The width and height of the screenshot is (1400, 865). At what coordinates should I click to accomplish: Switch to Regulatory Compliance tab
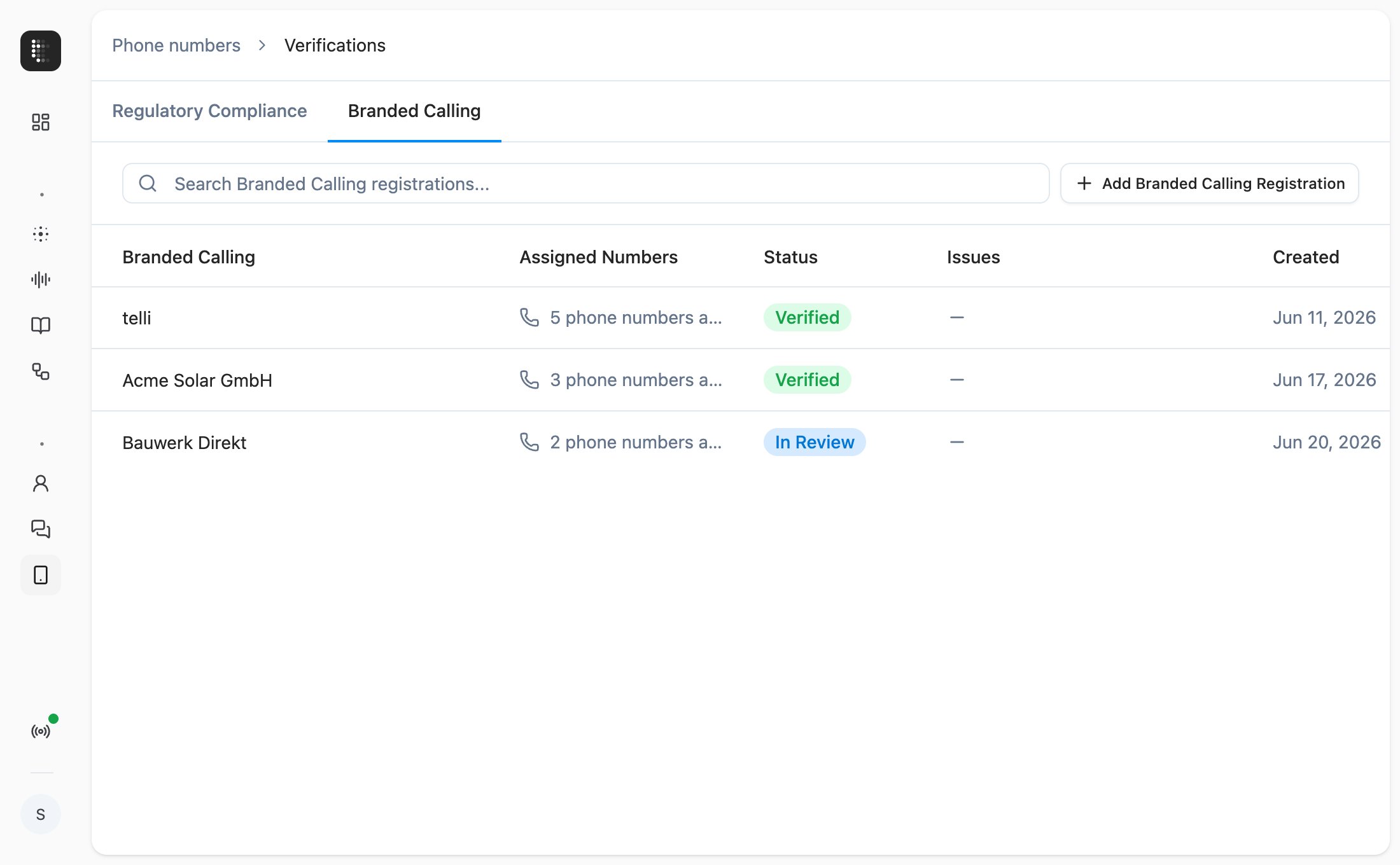click(x=209, y=111)
